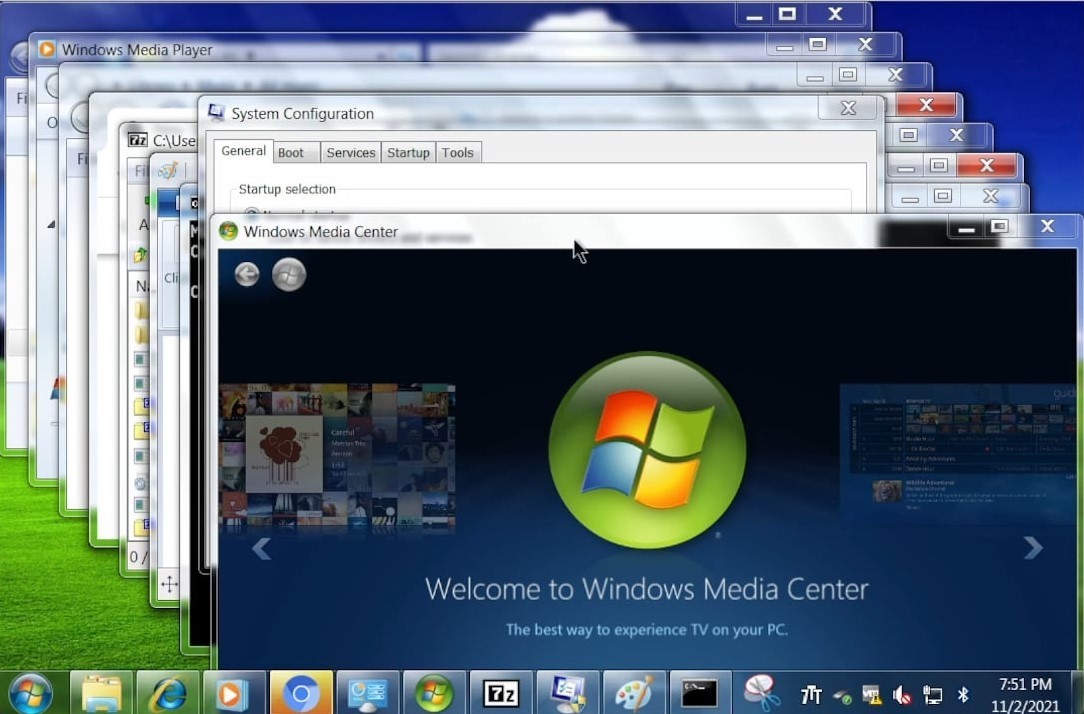Open the Chrome browser taskbar icon
The height and width of the screenshot is (714, 1084).
301,693
